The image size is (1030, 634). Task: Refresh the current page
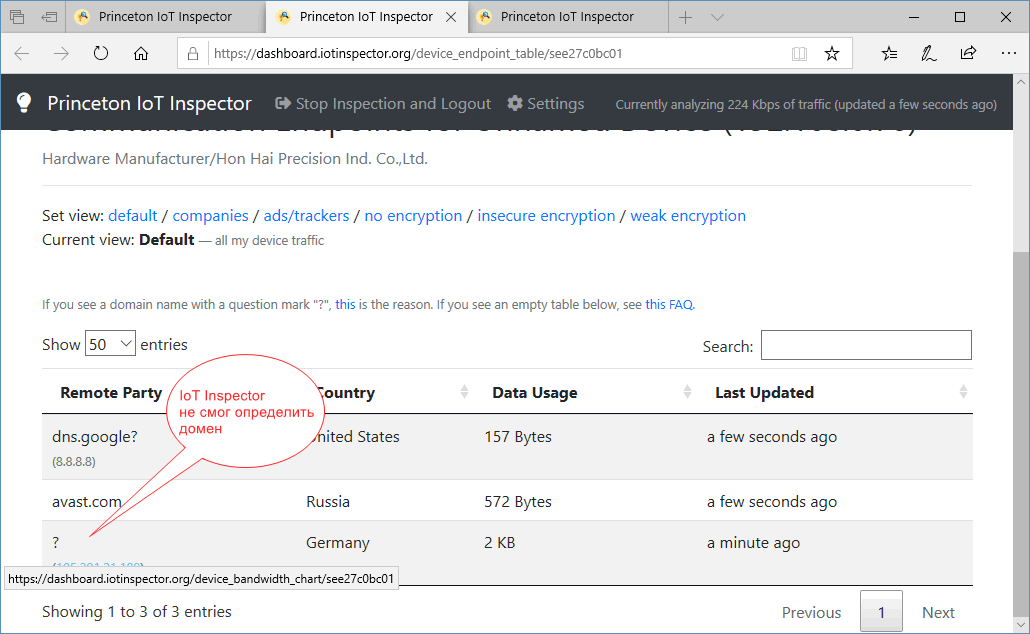(x=101, y=53)
